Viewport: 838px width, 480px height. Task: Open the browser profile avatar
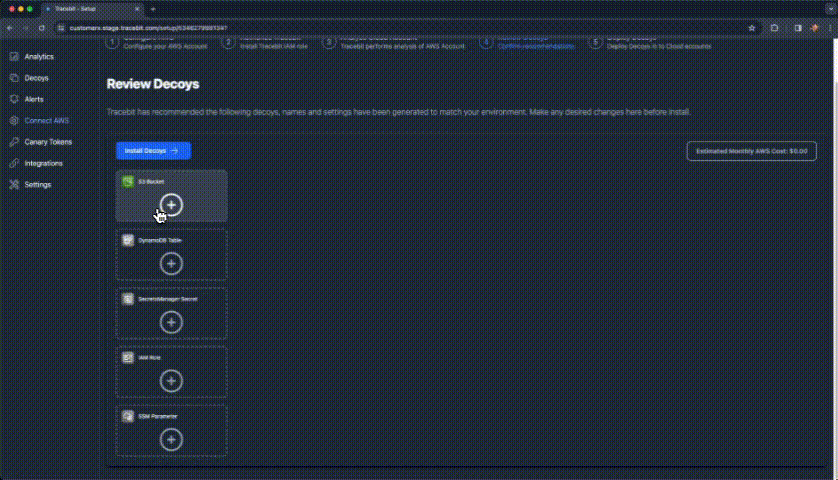815,28
